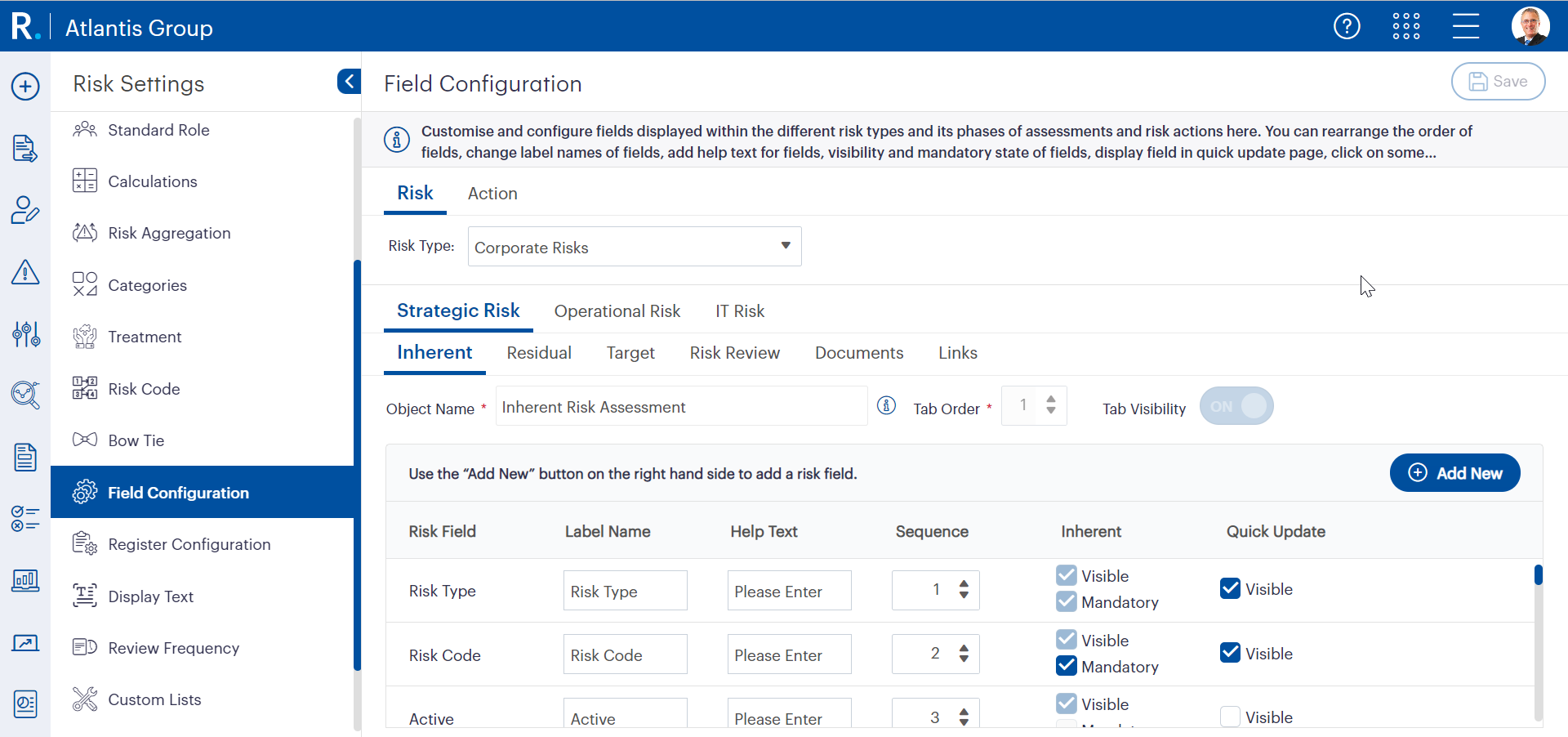This screenshot has height=737, width=1568.
Task: Toggle Inherent Visible checkbox for Risk Code
Action: (1067, 639)
